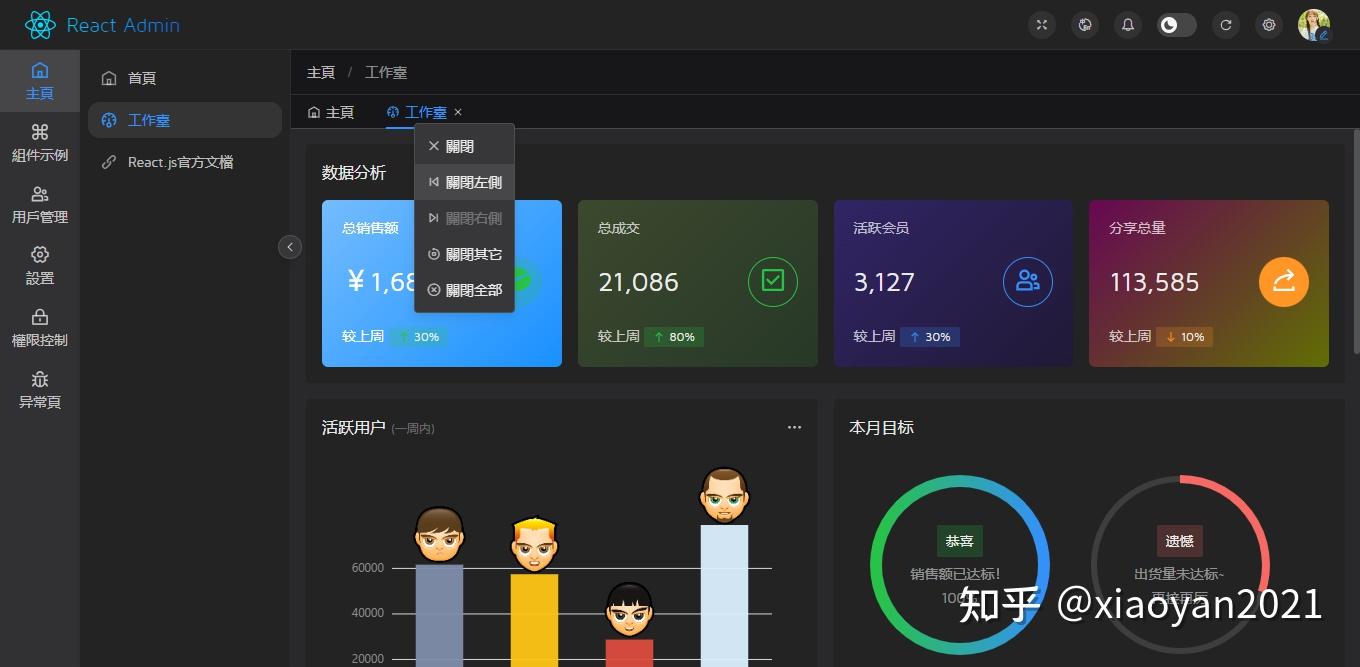The image size is (1360, 667).
Task: Close the 工作室 tab
Action: [x=458, y=112]
